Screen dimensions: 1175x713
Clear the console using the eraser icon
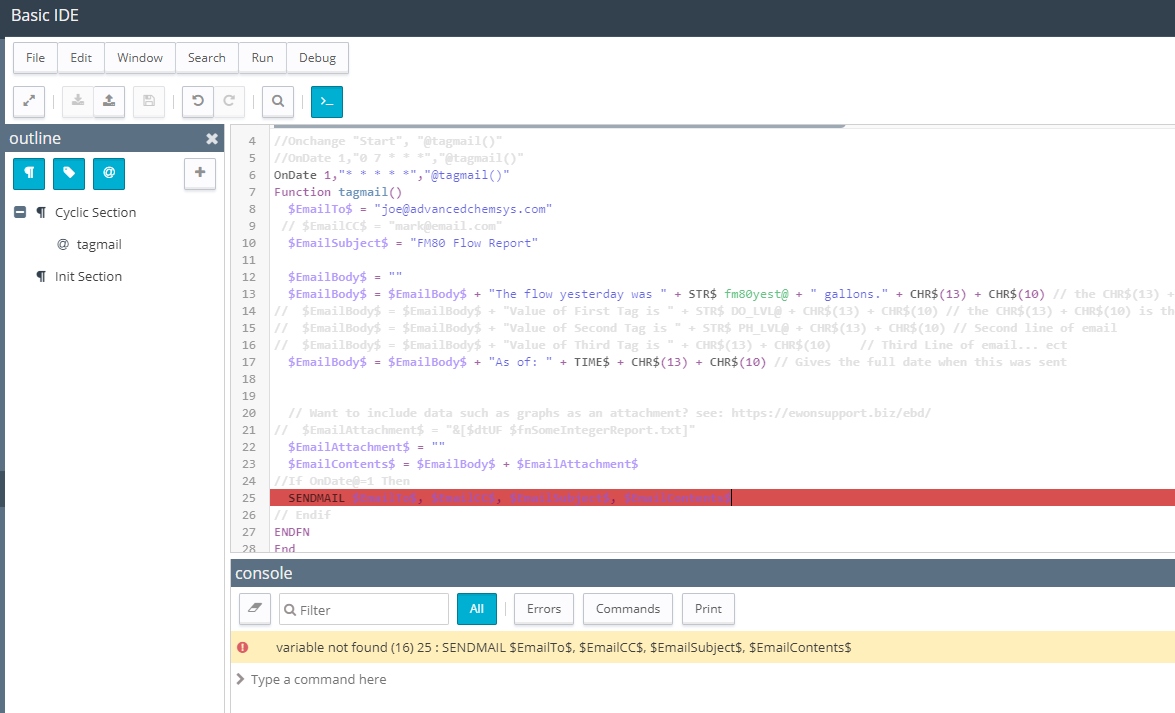pyautogui.click(x=254, y=608)
